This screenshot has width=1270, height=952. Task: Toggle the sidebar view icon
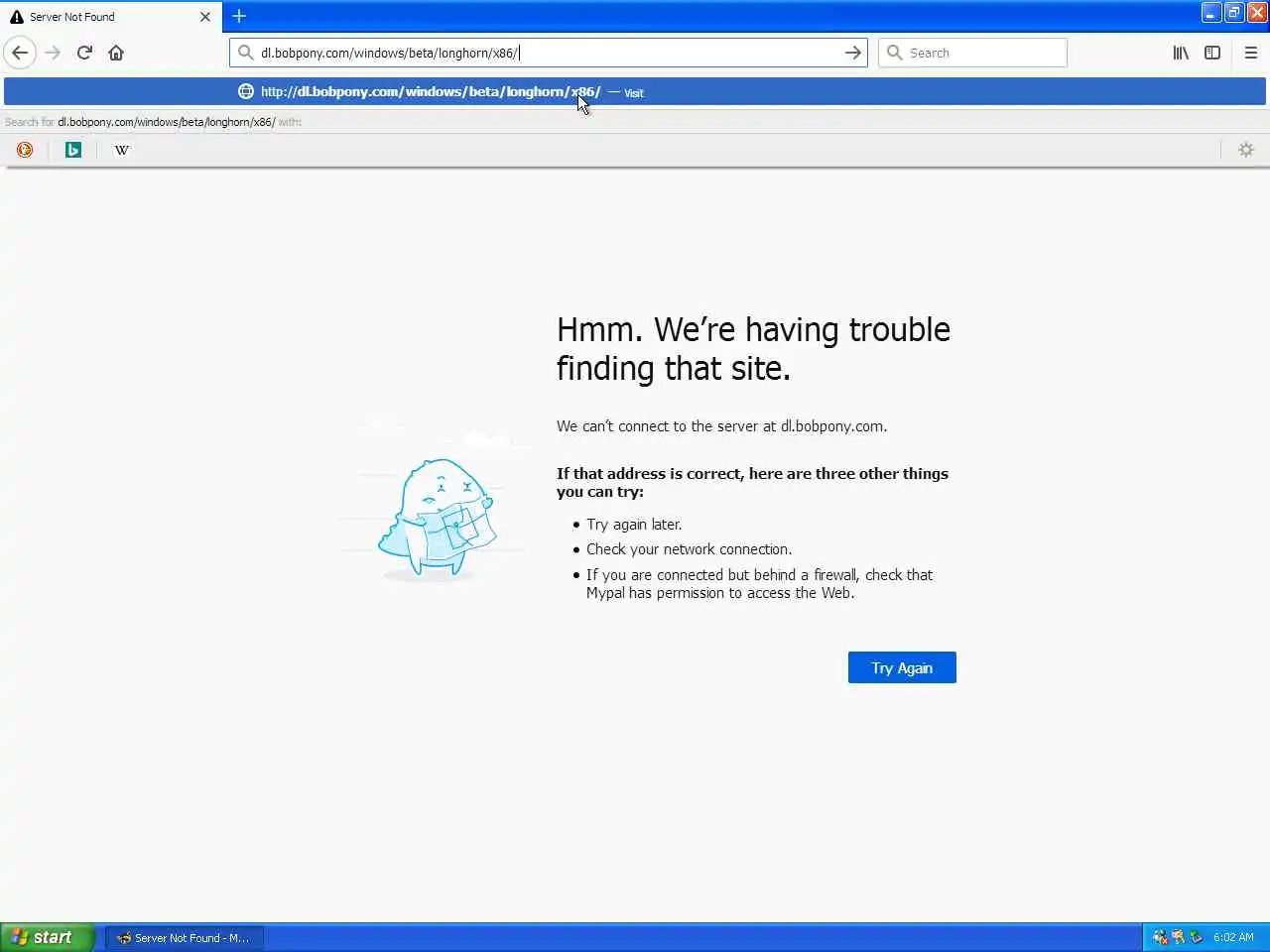(1212, 53)
